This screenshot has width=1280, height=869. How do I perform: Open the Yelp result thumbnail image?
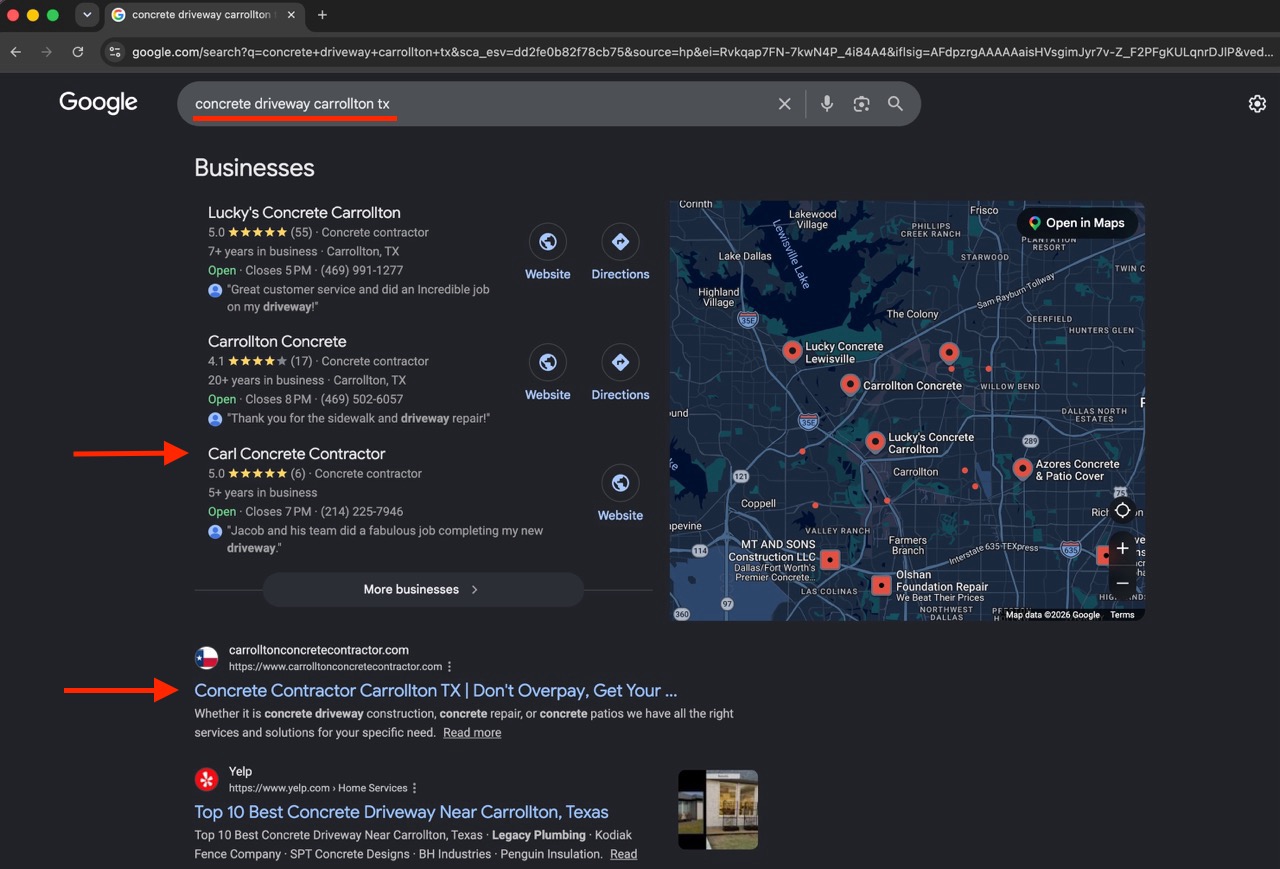pyautogui.click(x=718, y=810)
